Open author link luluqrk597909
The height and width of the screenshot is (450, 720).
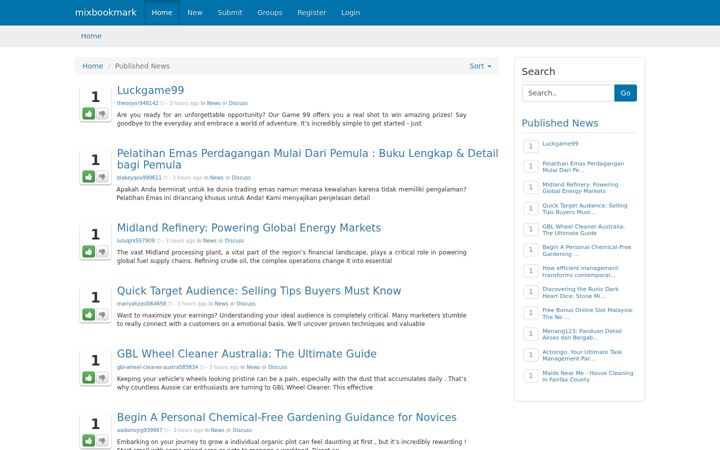(x=135, y=241)
